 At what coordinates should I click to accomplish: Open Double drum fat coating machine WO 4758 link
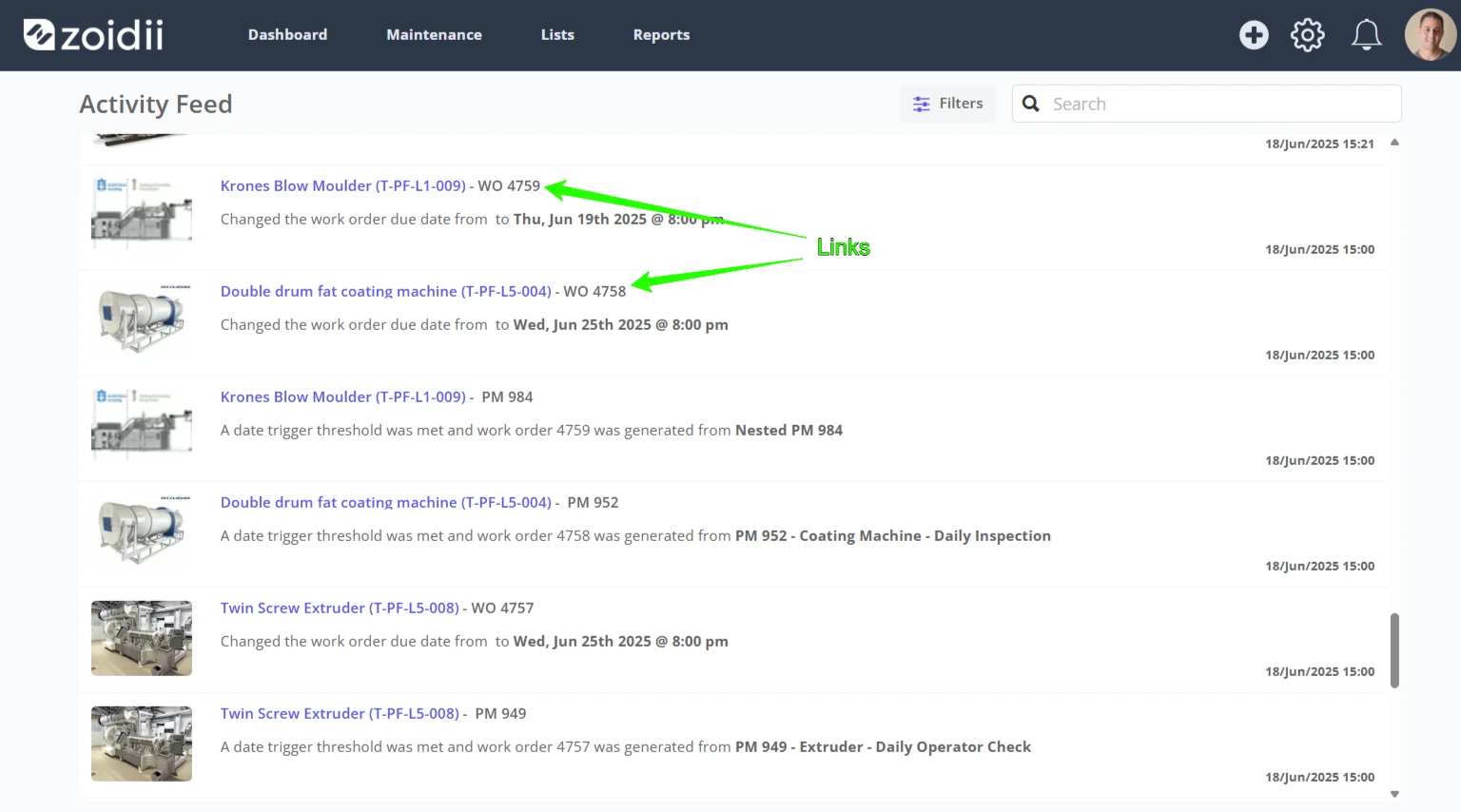click(x=386, y=292)
